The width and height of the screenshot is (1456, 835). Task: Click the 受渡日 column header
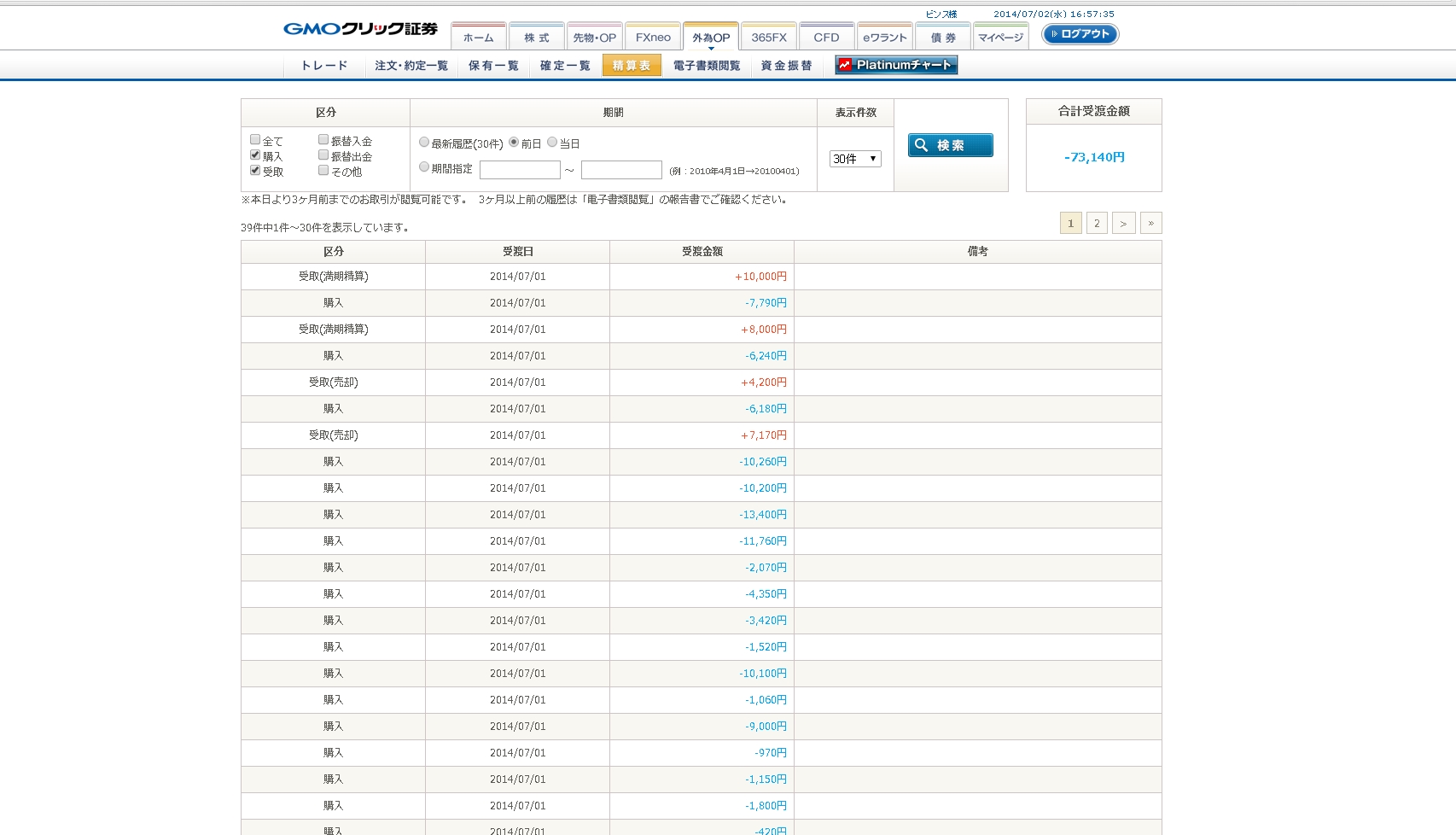point(518,252)
